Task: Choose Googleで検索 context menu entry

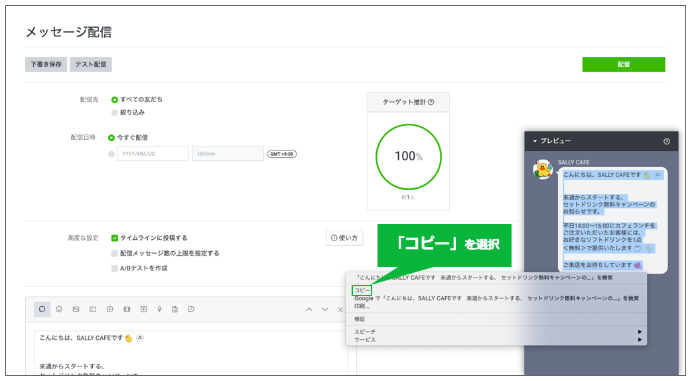Action: 496,298
